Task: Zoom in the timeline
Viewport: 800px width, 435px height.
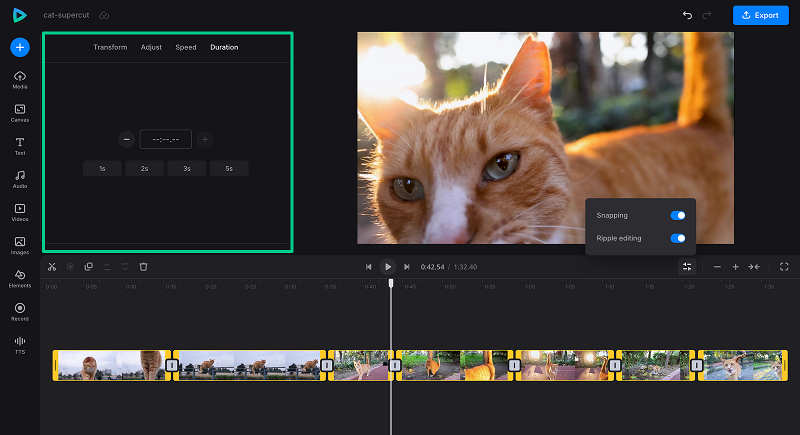Action: pyautogui.click(x=736, y=267)
